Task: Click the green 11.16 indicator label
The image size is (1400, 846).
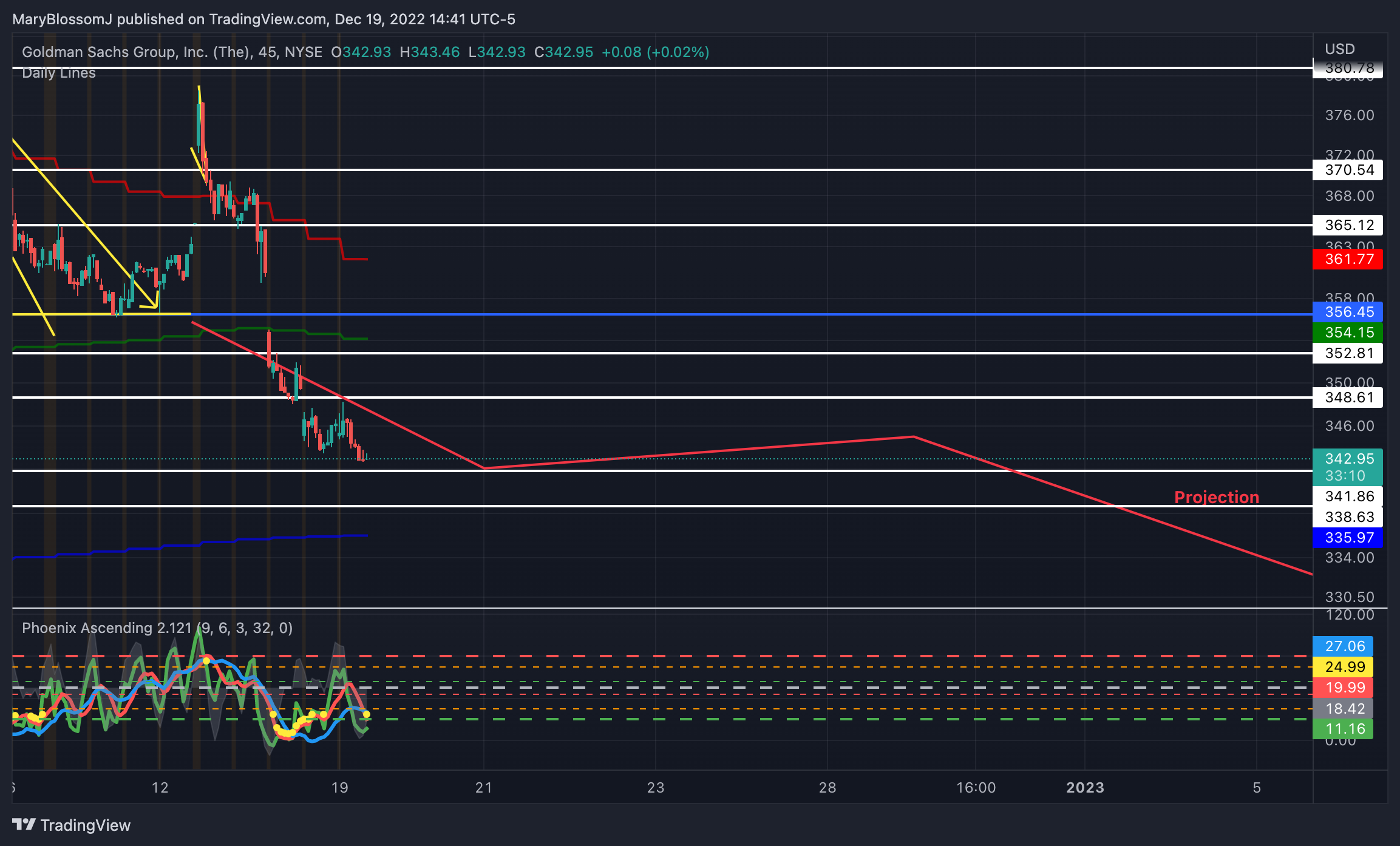Action: pos(1342,729)
